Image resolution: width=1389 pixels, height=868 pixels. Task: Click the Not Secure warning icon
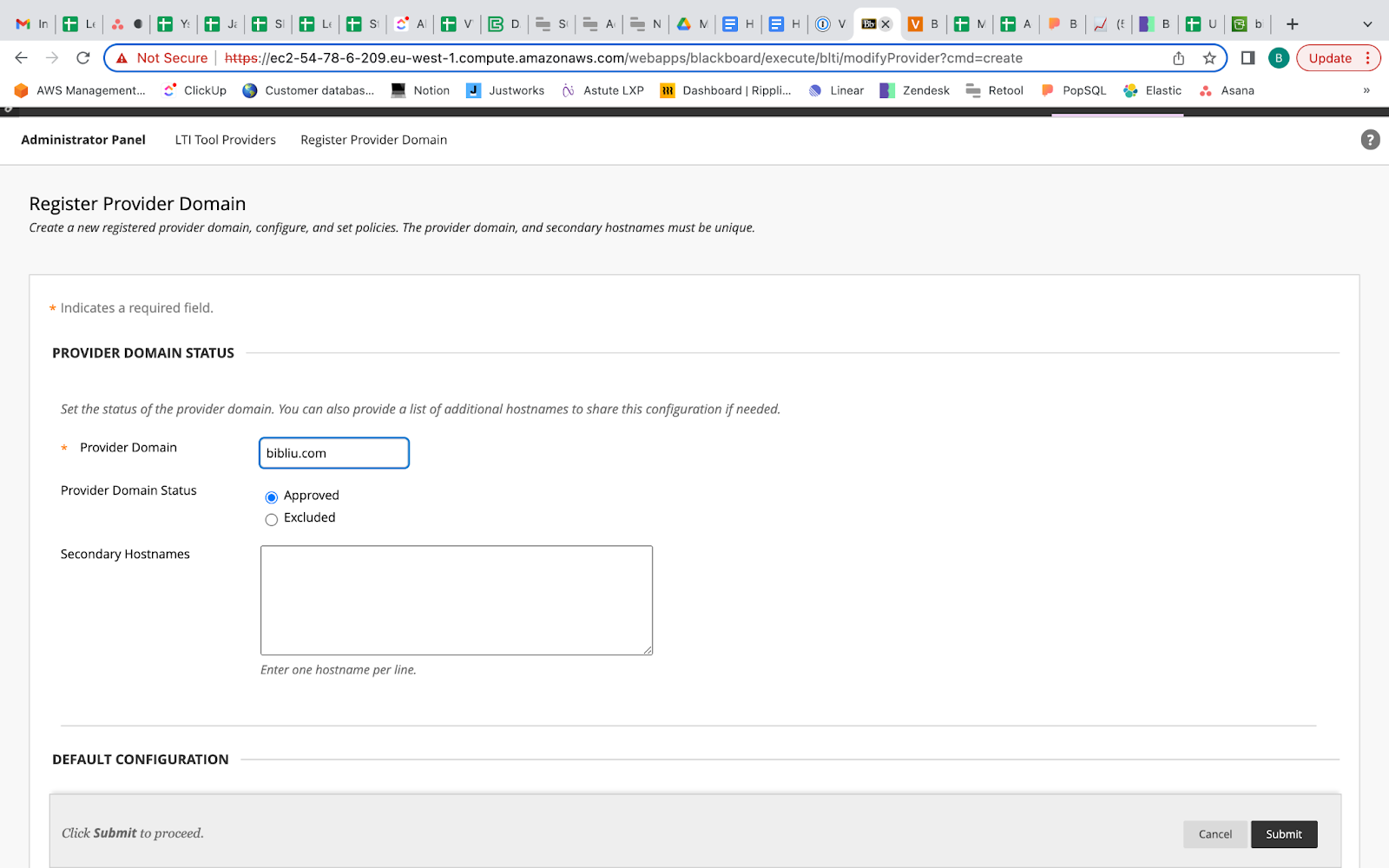[x=122, y=58]
